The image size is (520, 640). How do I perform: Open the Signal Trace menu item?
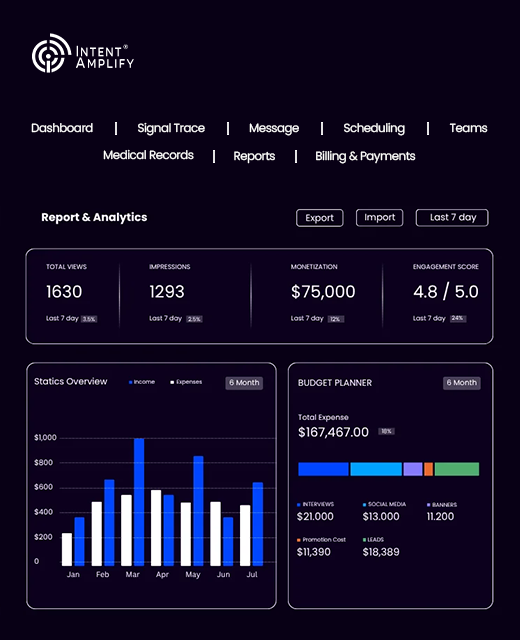click(171, 128)
